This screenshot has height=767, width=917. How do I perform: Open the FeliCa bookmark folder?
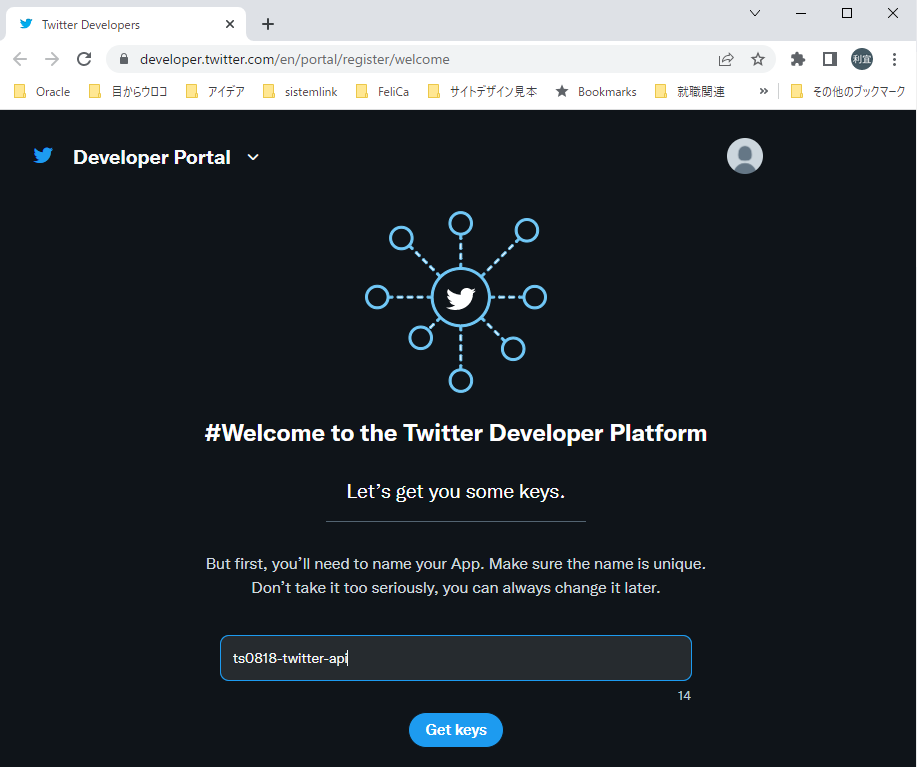[382, 91]
